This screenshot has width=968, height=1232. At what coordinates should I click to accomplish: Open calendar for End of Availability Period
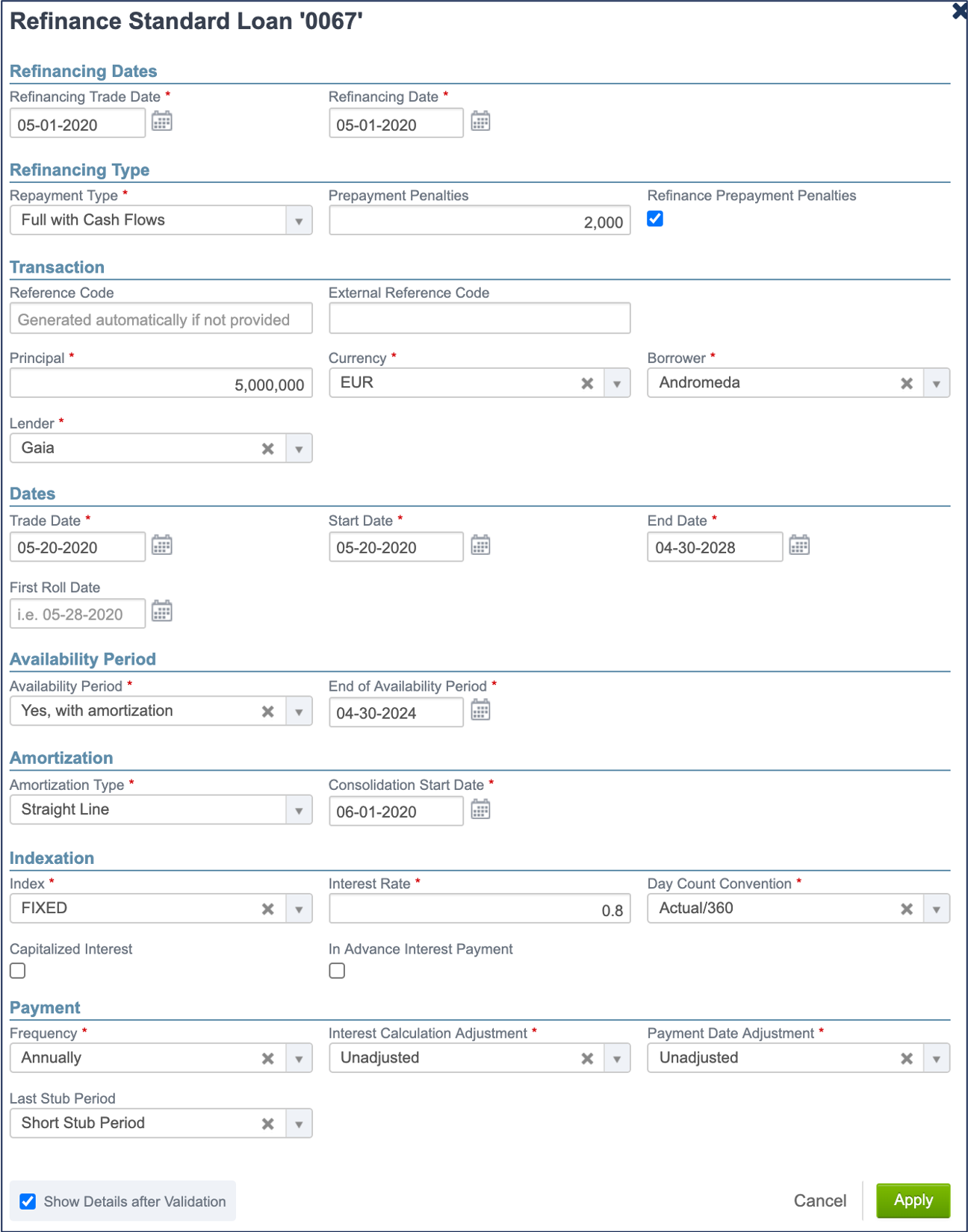coord(481,710)
